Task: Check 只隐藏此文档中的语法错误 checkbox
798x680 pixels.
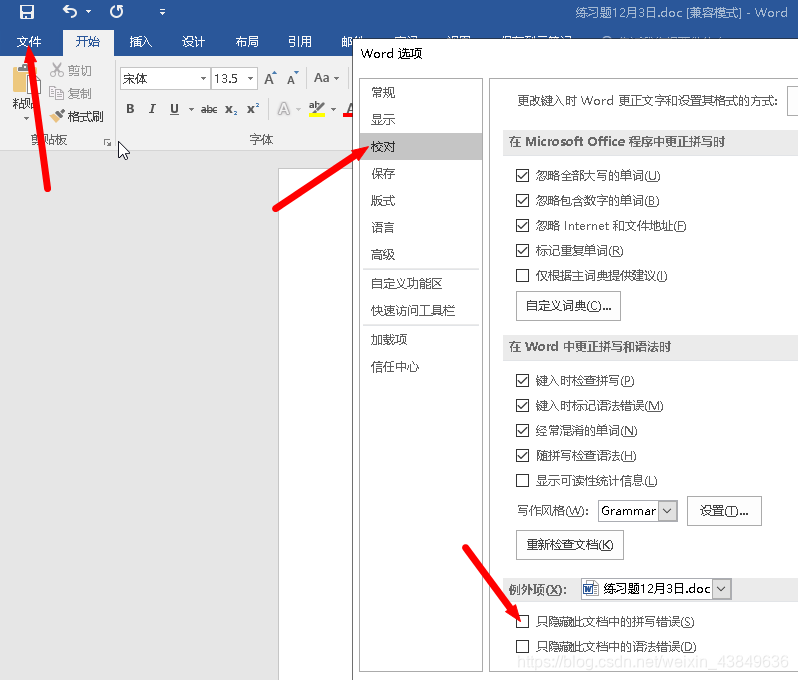Action: tap(522, 646)
